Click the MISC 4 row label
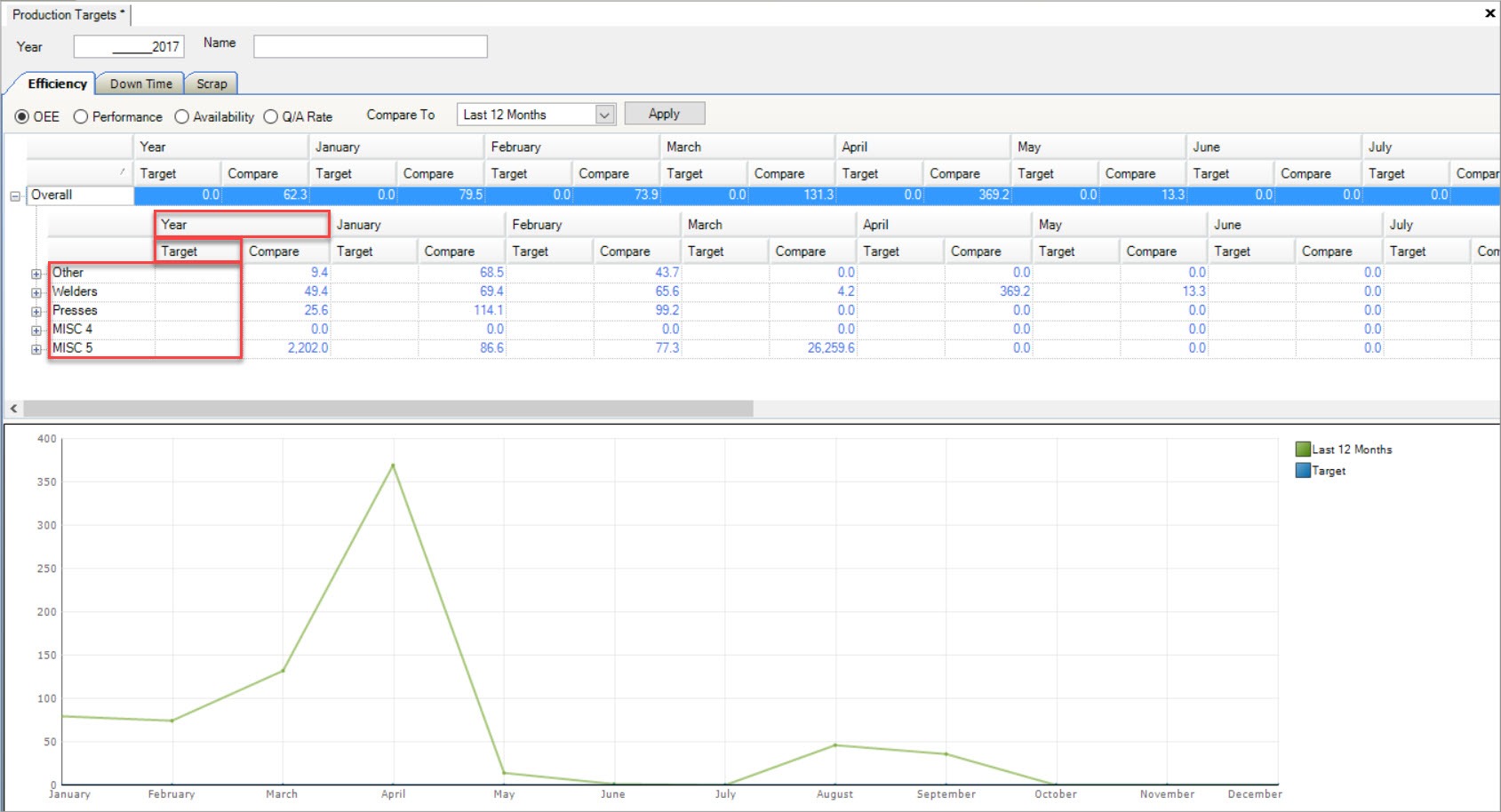 click(x=72, y=329)
